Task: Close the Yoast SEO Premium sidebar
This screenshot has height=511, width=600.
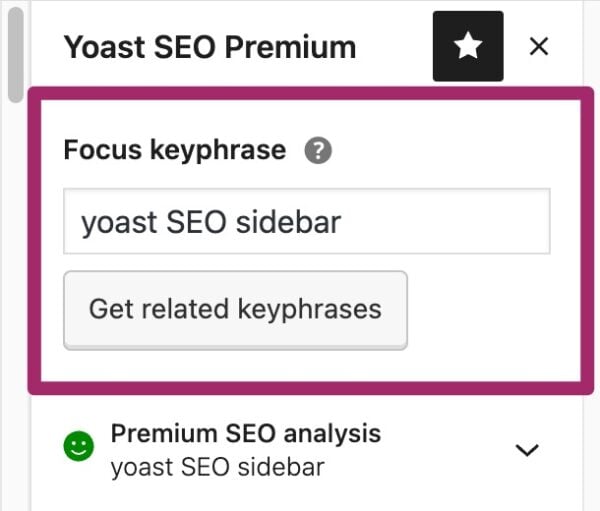Action: point(539,47)
